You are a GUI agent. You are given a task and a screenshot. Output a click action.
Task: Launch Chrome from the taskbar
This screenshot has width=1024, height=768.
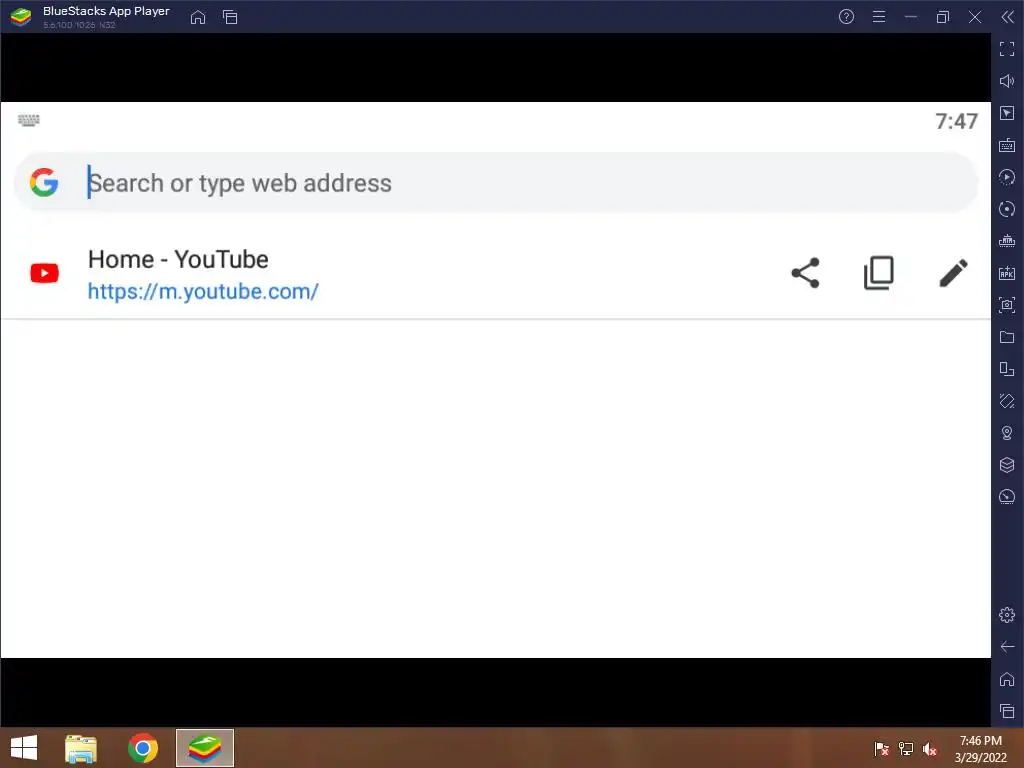click(143, 748)
